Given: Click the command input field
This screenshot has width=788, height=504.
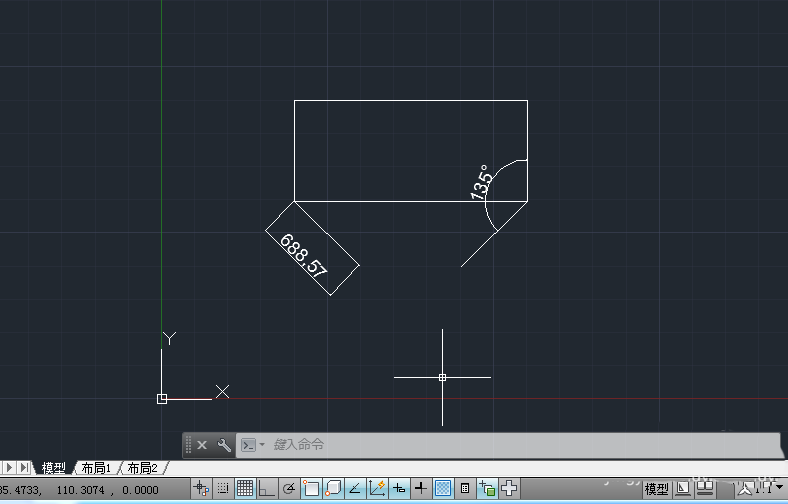Looking at the screenshot, I should click(x=508, y=445).
